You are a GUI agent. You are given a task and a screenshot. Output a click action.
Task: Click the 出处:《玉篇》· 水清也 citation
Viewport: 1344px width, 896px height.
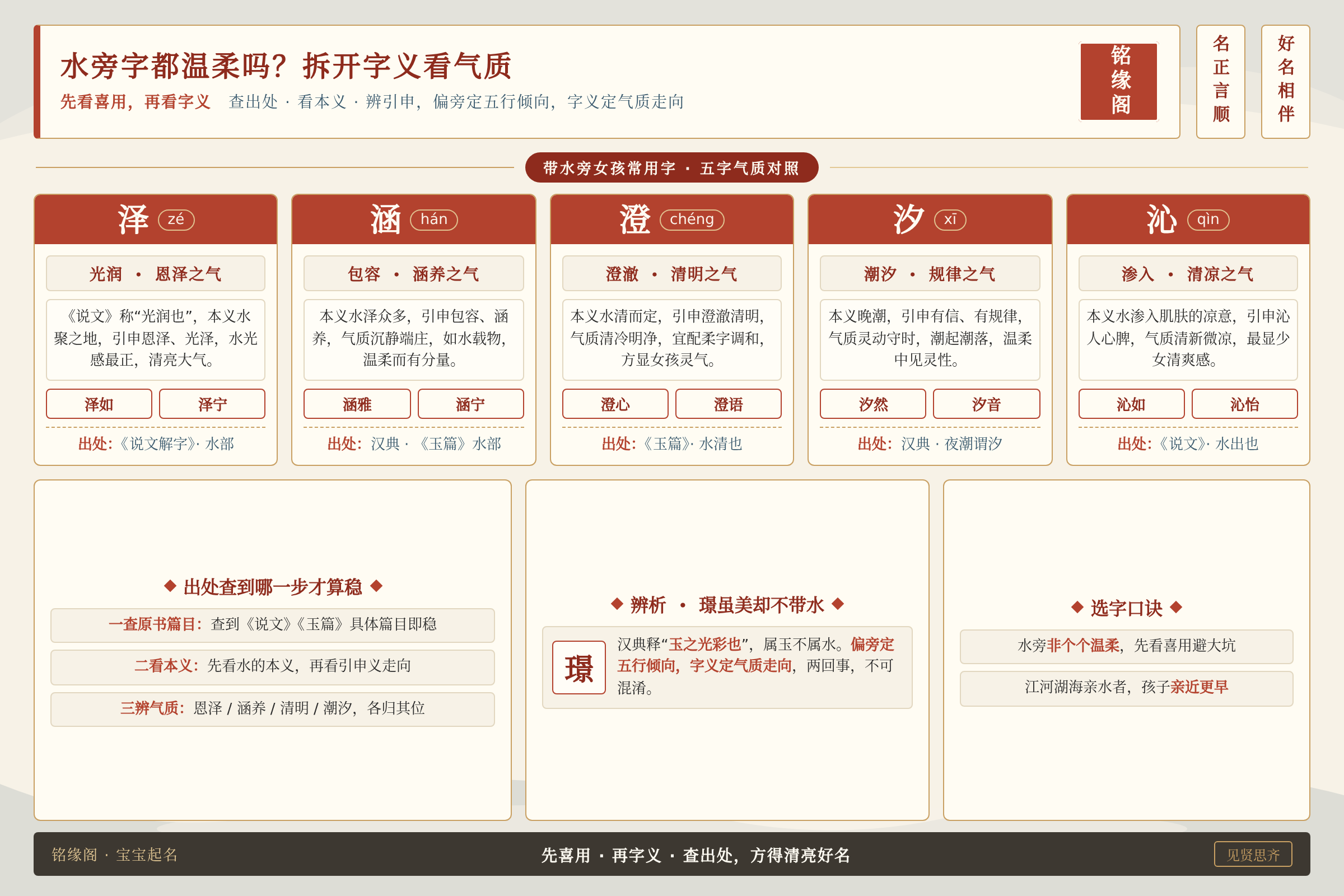[x=672, y=444]
